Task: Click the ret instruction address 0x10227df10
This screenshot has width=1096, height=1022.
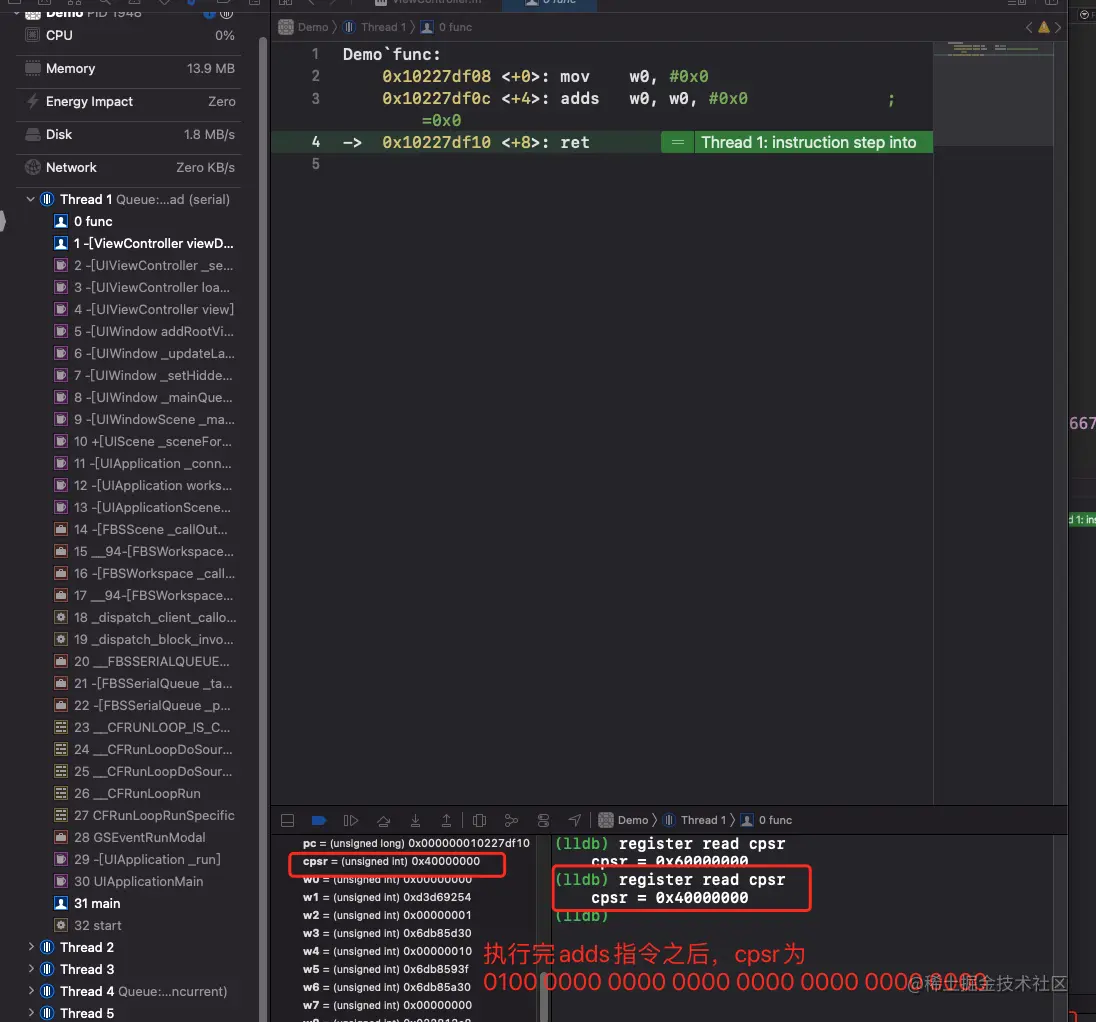Action: coord(436,143)
